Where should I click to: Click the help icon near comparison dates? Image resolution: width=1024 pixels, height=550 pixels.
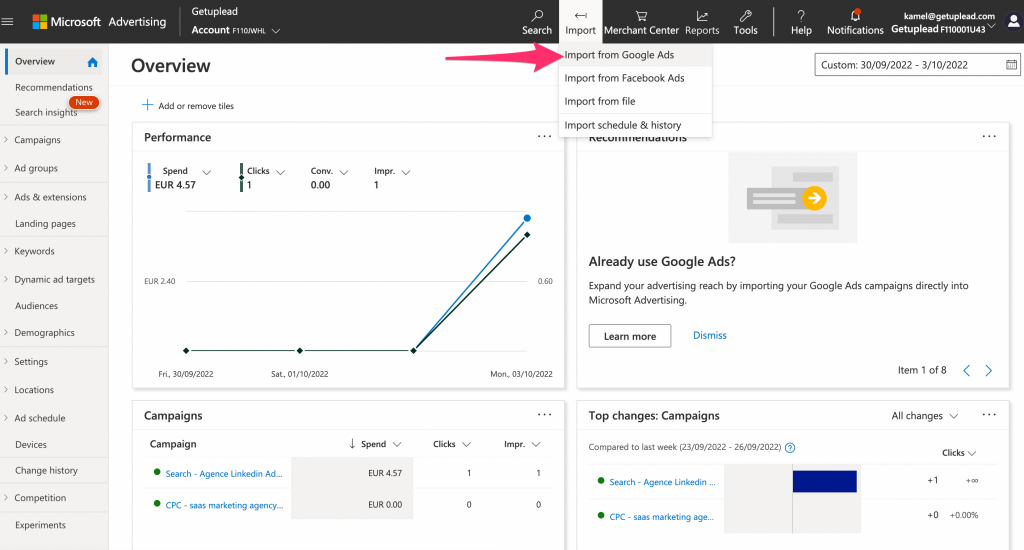[790, 447]
